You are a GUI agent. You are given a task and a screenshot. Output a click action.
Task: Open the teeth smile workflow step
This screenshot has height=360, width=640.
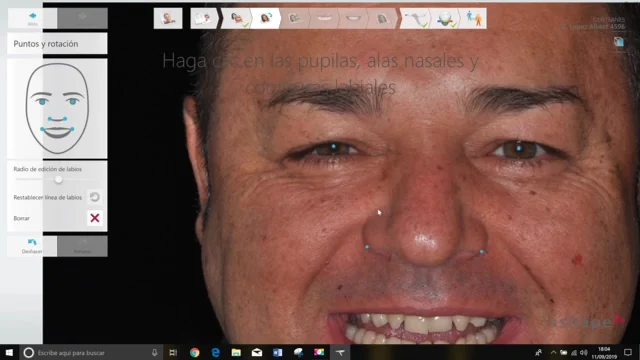(x=324, y=18)
